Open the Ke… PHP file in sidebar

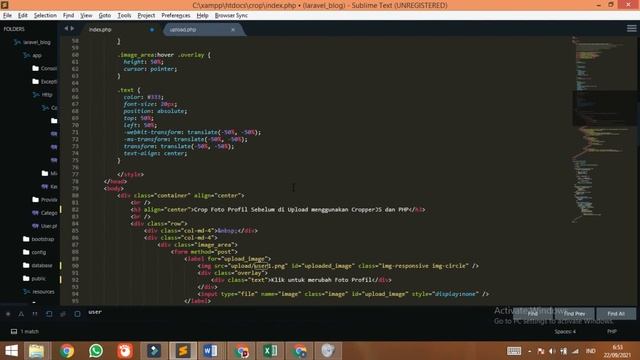49,187
